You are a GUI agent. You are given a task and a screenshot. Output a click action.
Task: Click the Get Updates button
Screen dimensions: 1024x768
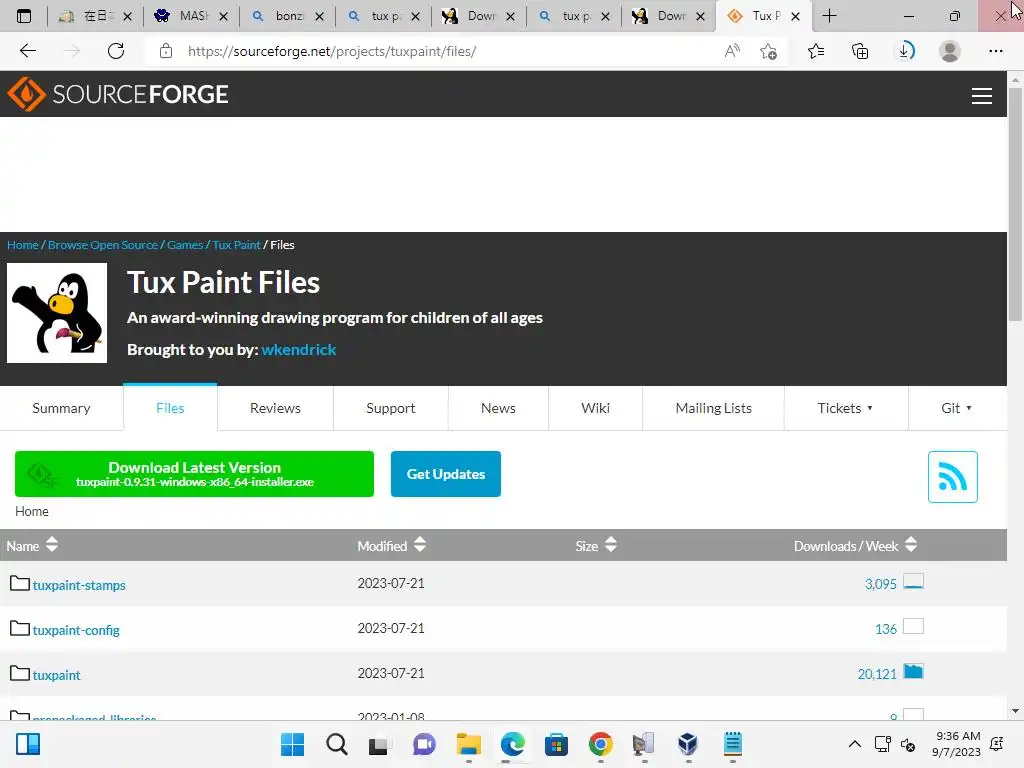click(x=445, y=474)
